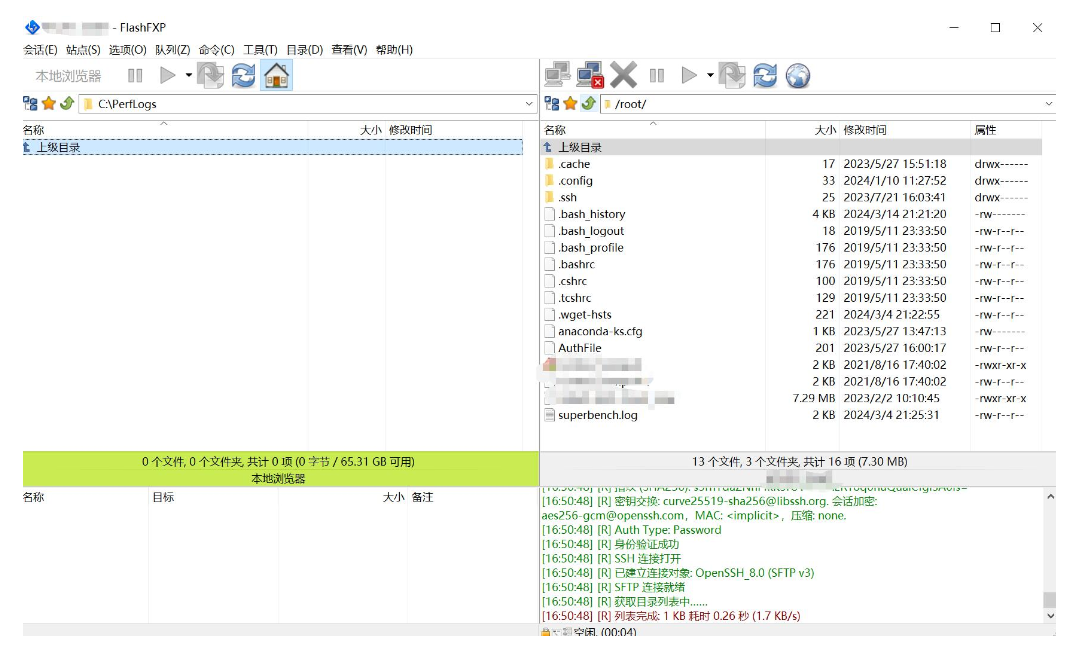
Task: Click the remote favorites star icon
Action: (x=570, y=104)
